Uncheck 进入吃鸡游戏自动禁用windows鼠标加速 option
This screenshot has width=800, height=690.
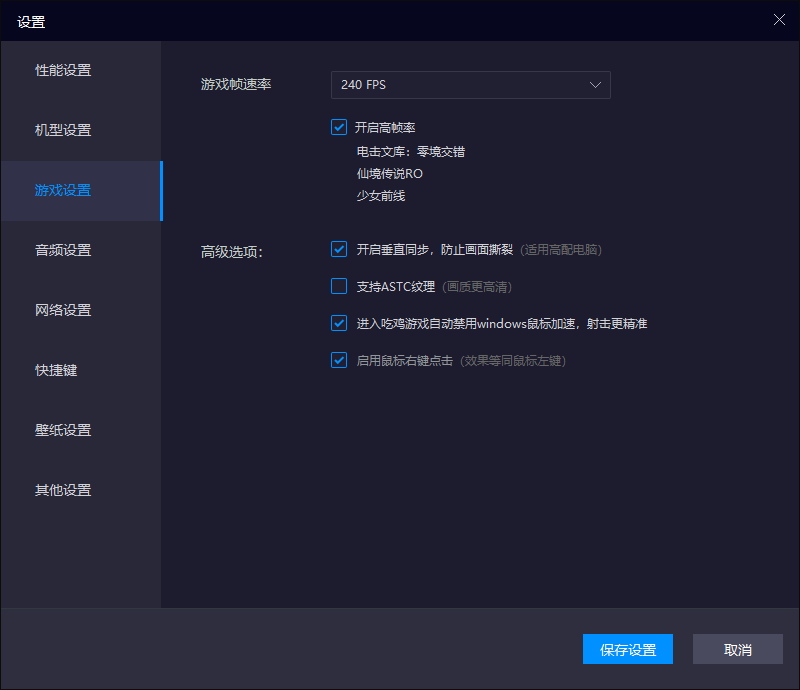tap(339, 324)
